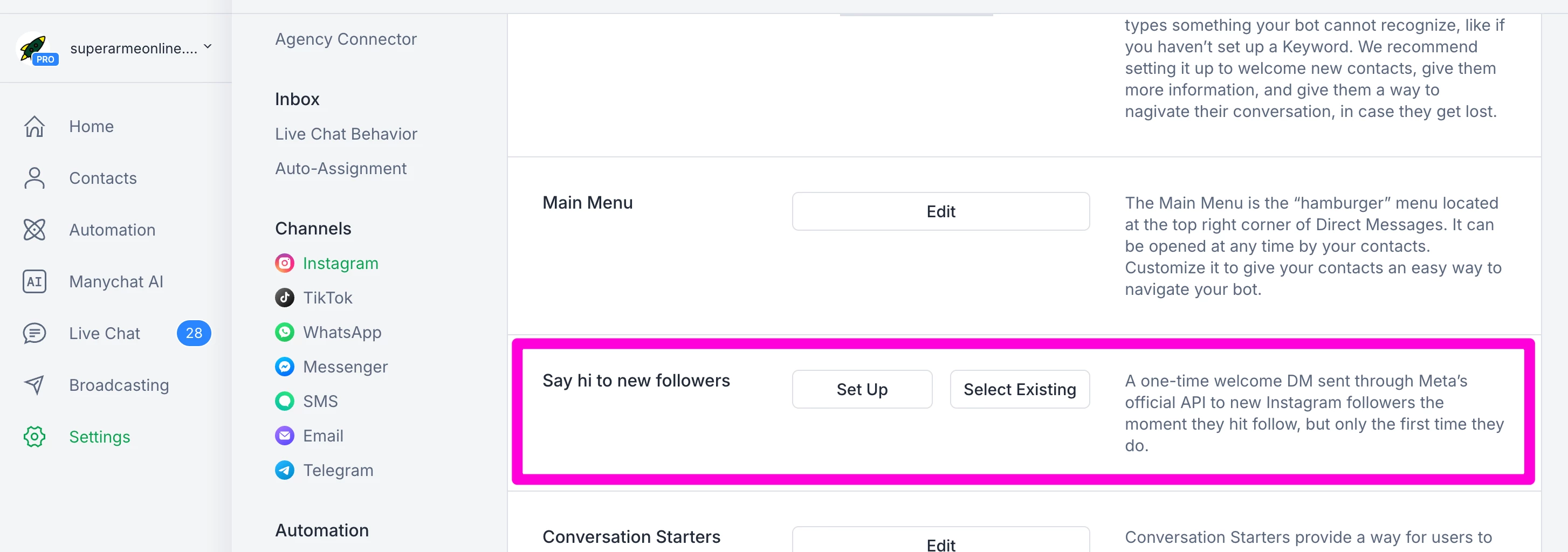Open Manychat AI icon in sidebar
Screen dimensions: 1568x552
(x=35, y=282)
